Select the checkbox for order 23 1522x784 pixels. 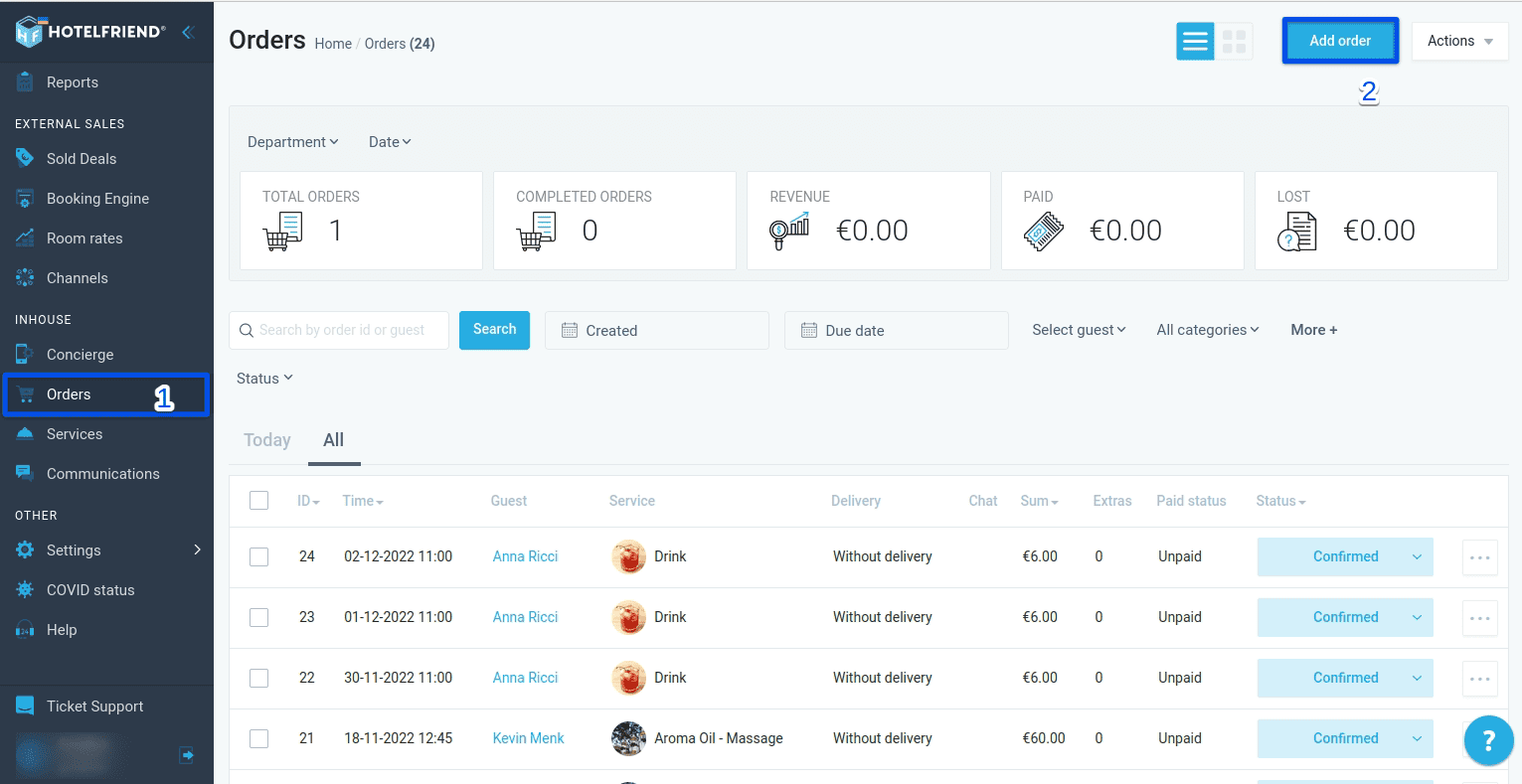259,617
